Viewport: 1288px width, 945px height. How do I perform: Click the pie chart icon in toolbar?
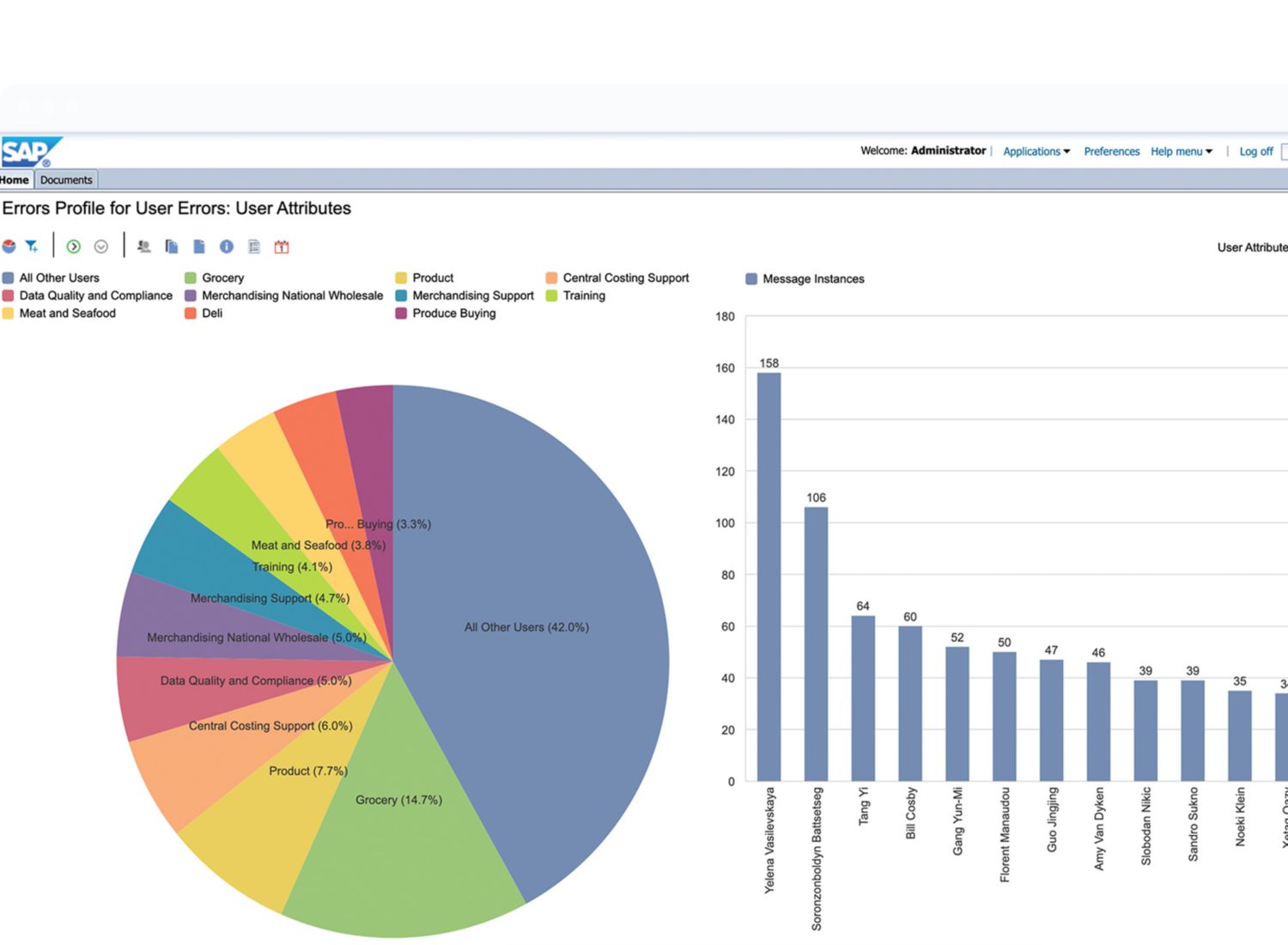click(9, 247)
